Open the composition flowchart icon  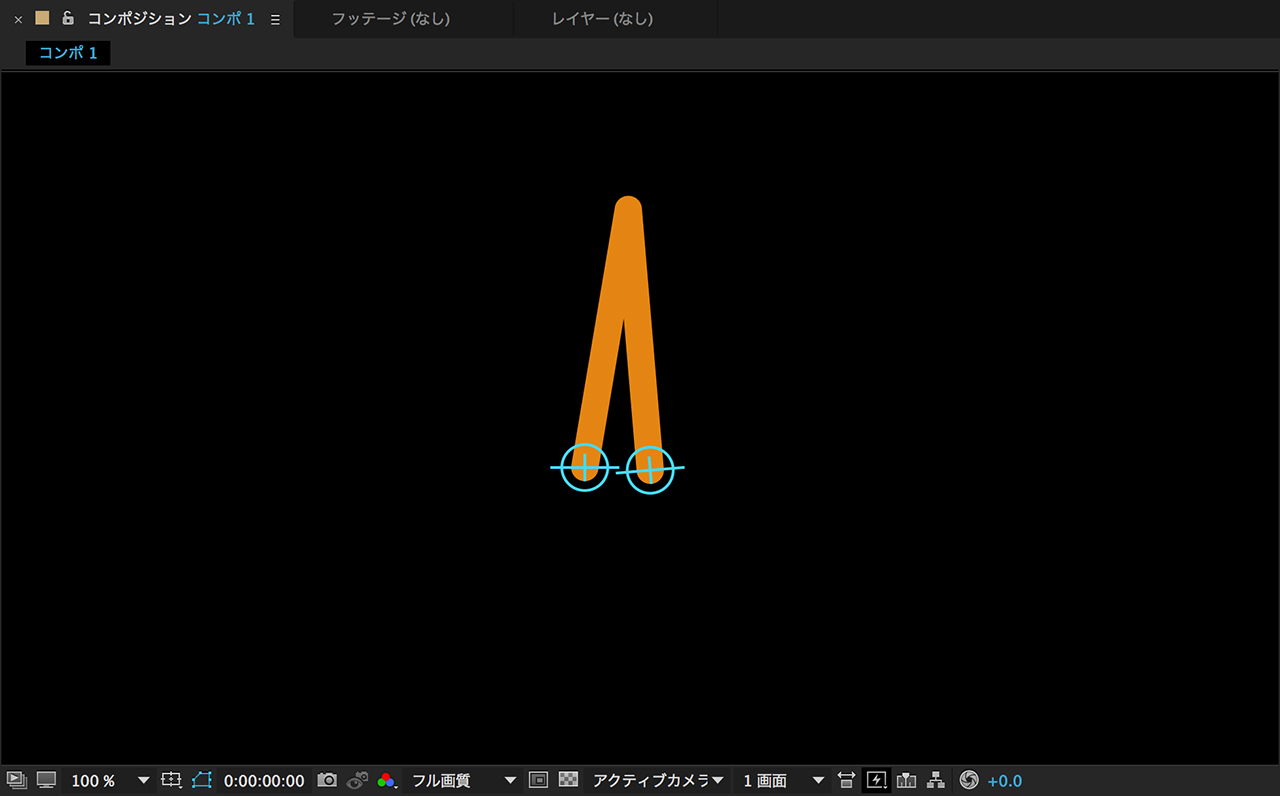pyautogui.click(x=936, y=780)
